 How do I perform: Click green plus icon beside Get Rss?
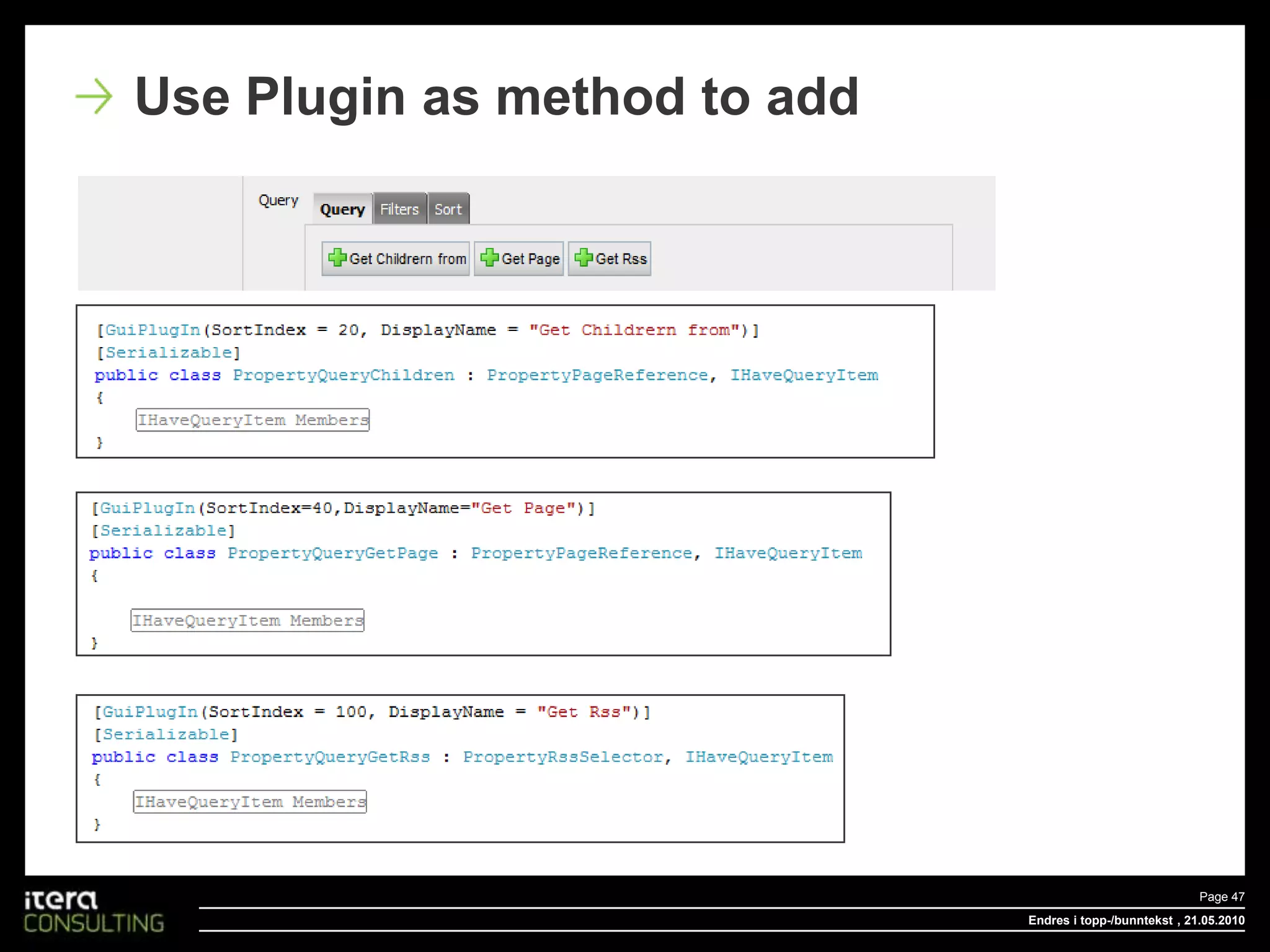(x=584, y=258)
